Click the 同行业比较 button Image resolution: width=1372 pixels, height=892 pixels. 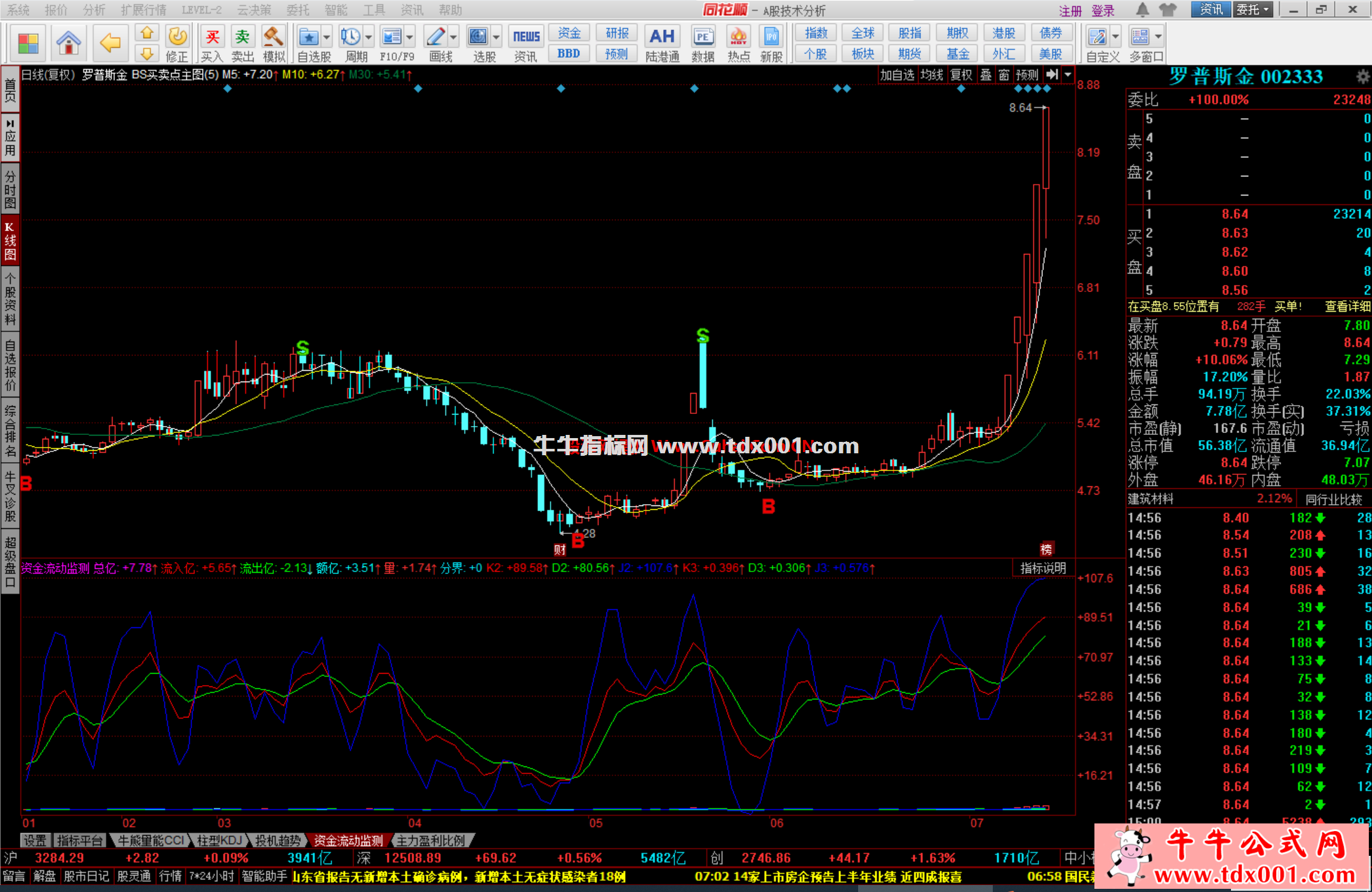[1334, 500]
